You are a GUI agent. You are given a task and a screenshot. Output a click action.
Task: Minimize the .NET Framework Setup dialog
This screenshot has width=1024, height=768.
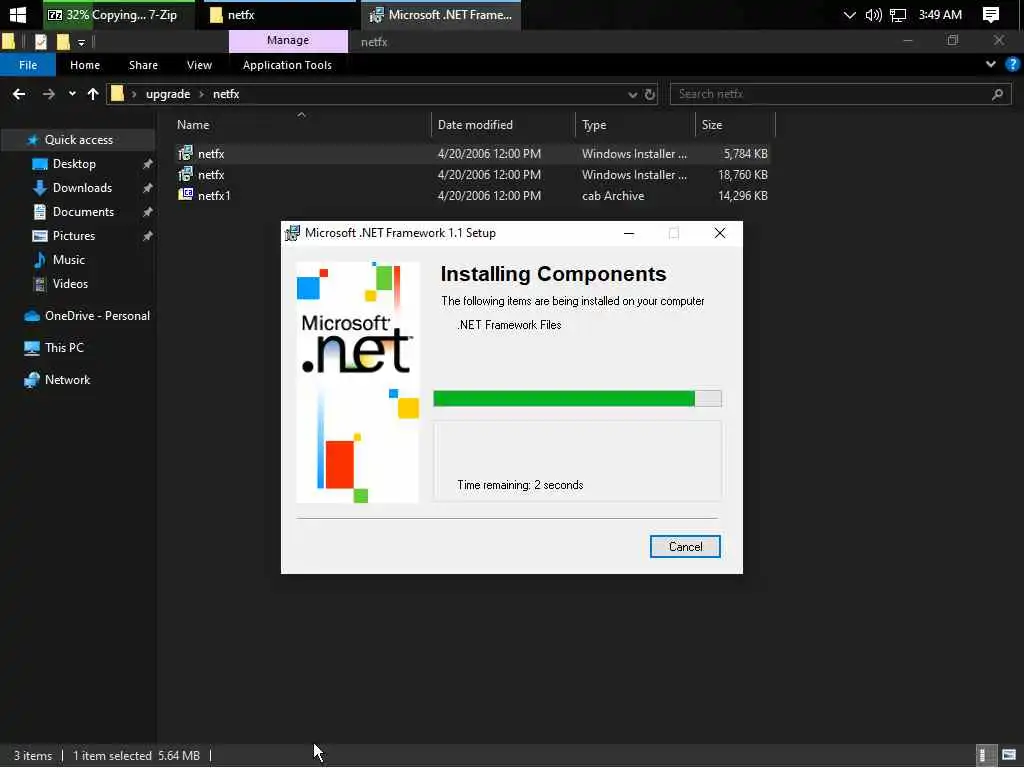click(x=629, y=233)
